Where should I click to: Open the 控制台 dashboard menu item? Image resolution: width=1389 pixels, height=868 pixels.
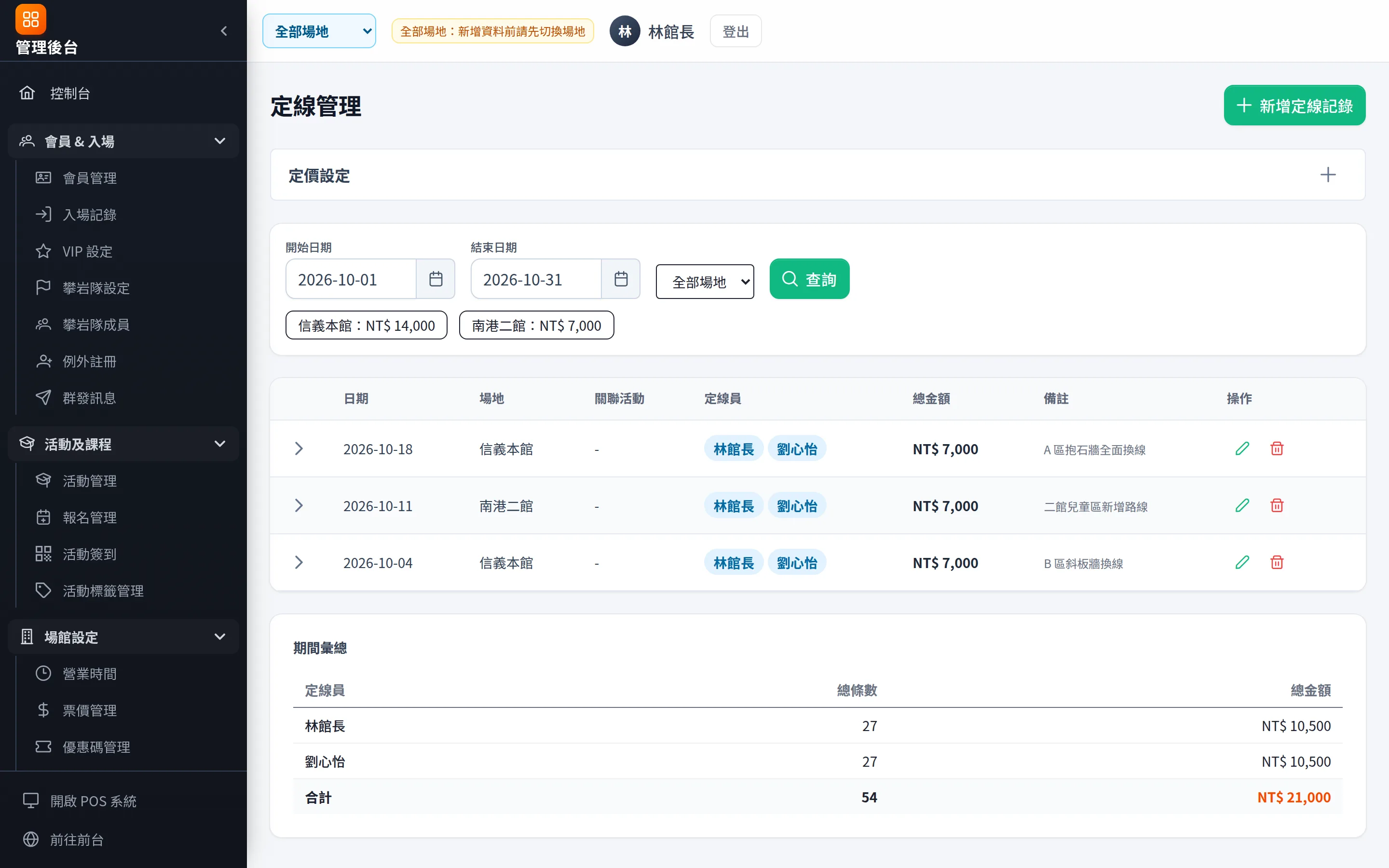pos(123,93)
